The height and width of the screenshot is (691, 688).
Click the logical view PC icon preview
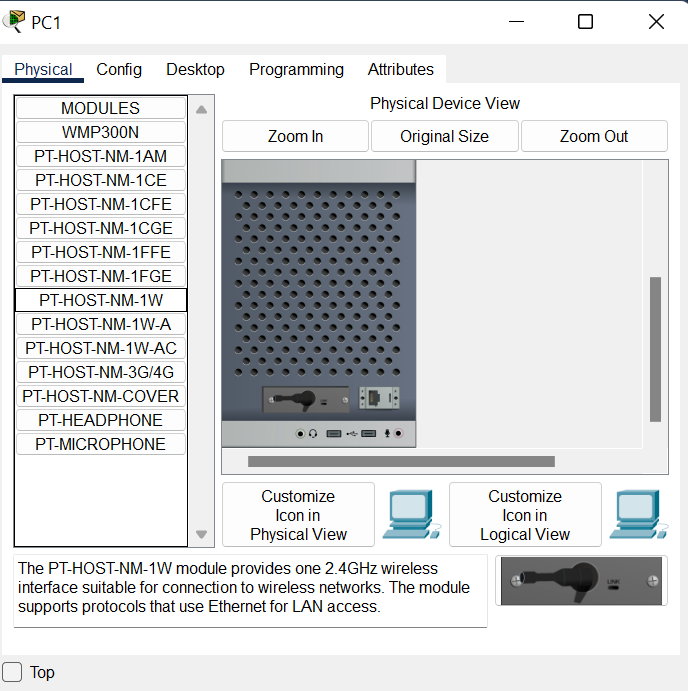click(639, 514)
